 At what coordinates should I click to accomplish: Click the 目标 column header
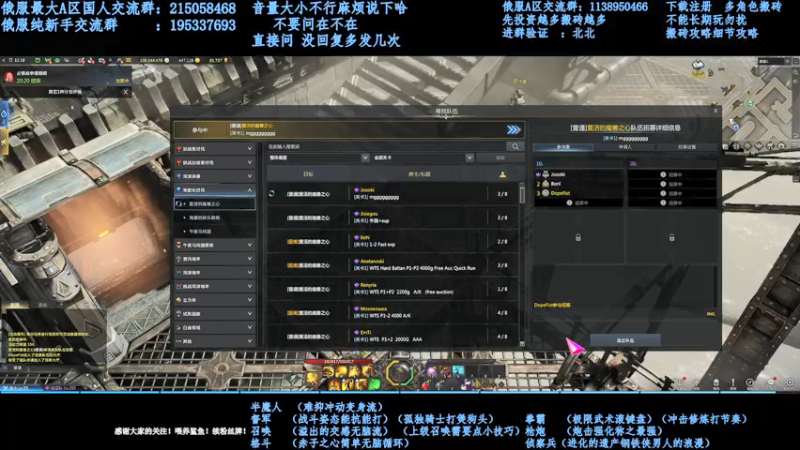point(308,174)
